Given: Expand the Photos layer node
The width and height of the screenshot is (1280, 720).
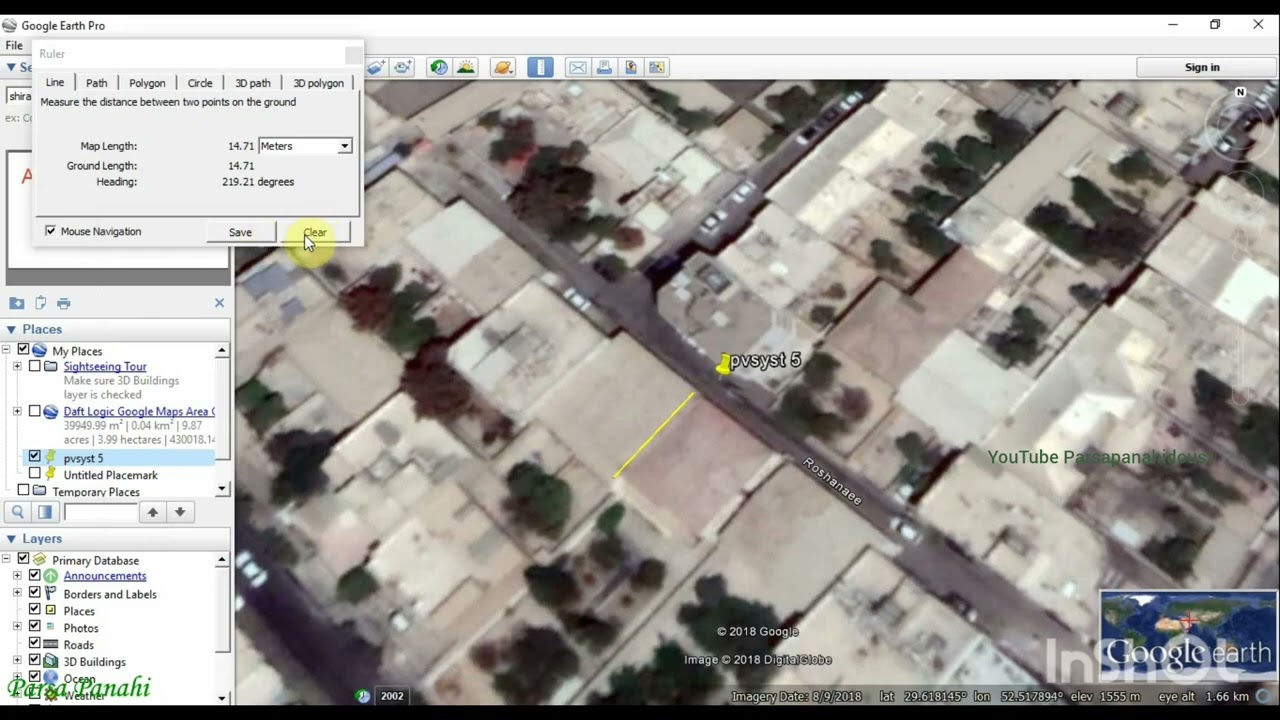Looking at the screenshot, I should pos(17,627).
